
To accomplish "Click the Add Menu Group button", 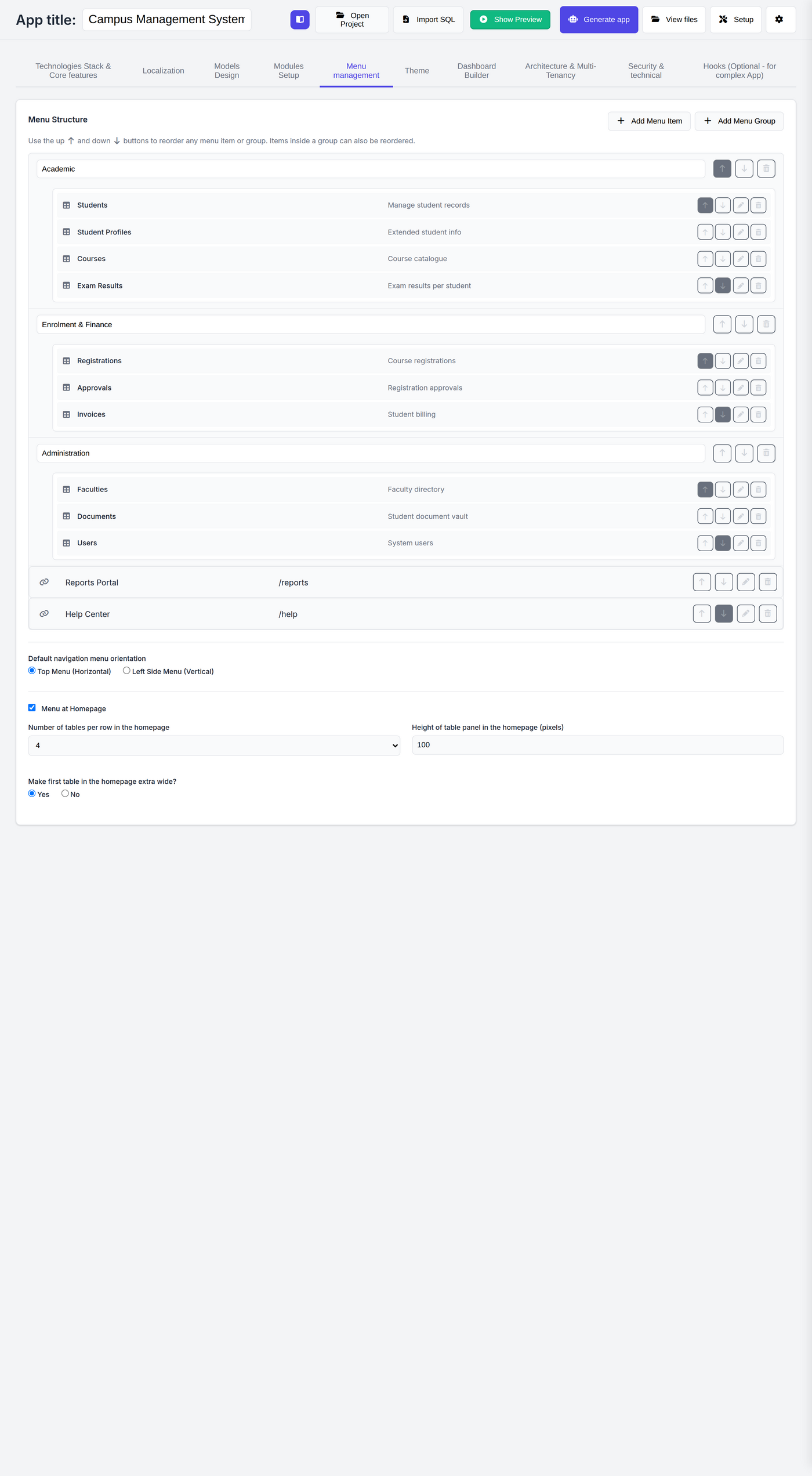I will click(x=739, y=121).
